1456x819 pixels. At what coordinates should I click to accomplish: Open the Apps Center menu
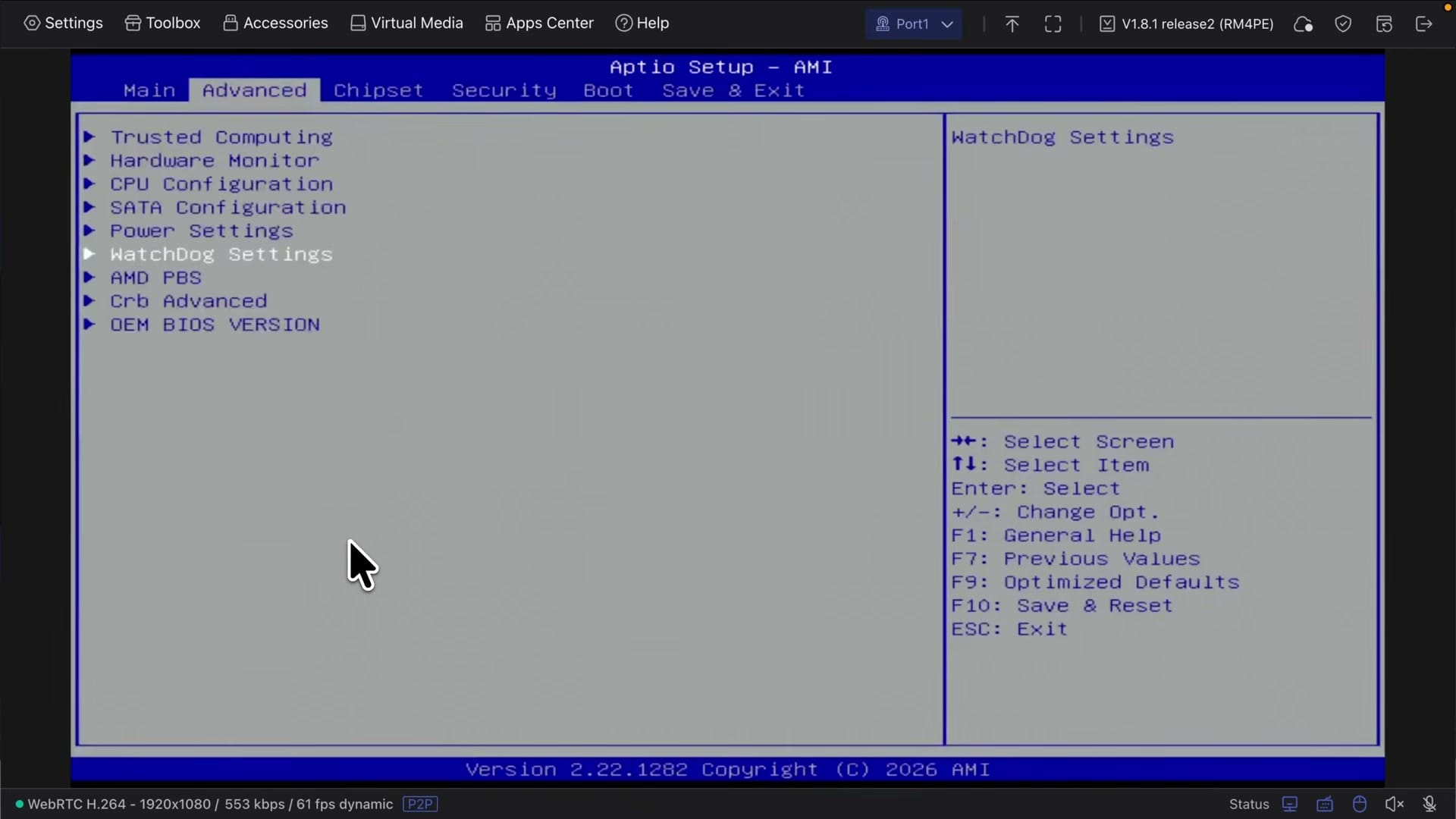click(x=539, y=23)
